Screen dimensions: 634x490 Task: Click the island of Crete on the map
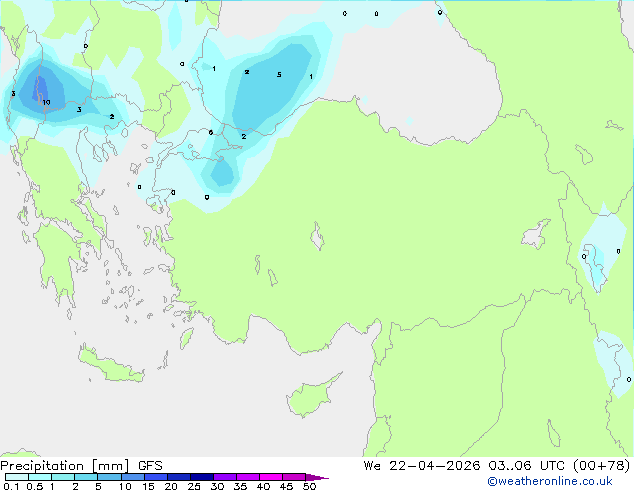111,365
